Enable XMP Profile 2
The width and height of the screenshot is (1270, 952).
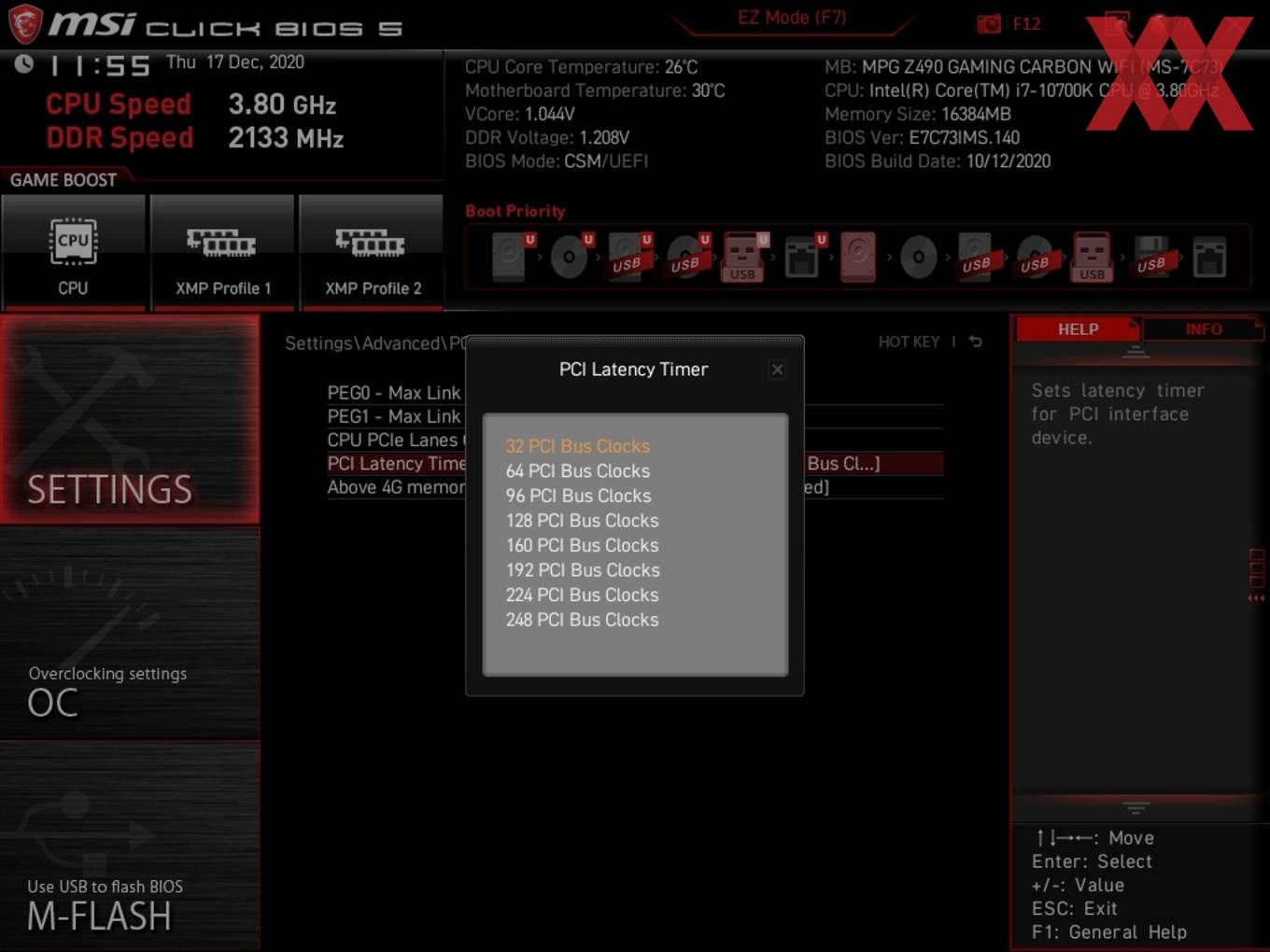click(372, 252)
